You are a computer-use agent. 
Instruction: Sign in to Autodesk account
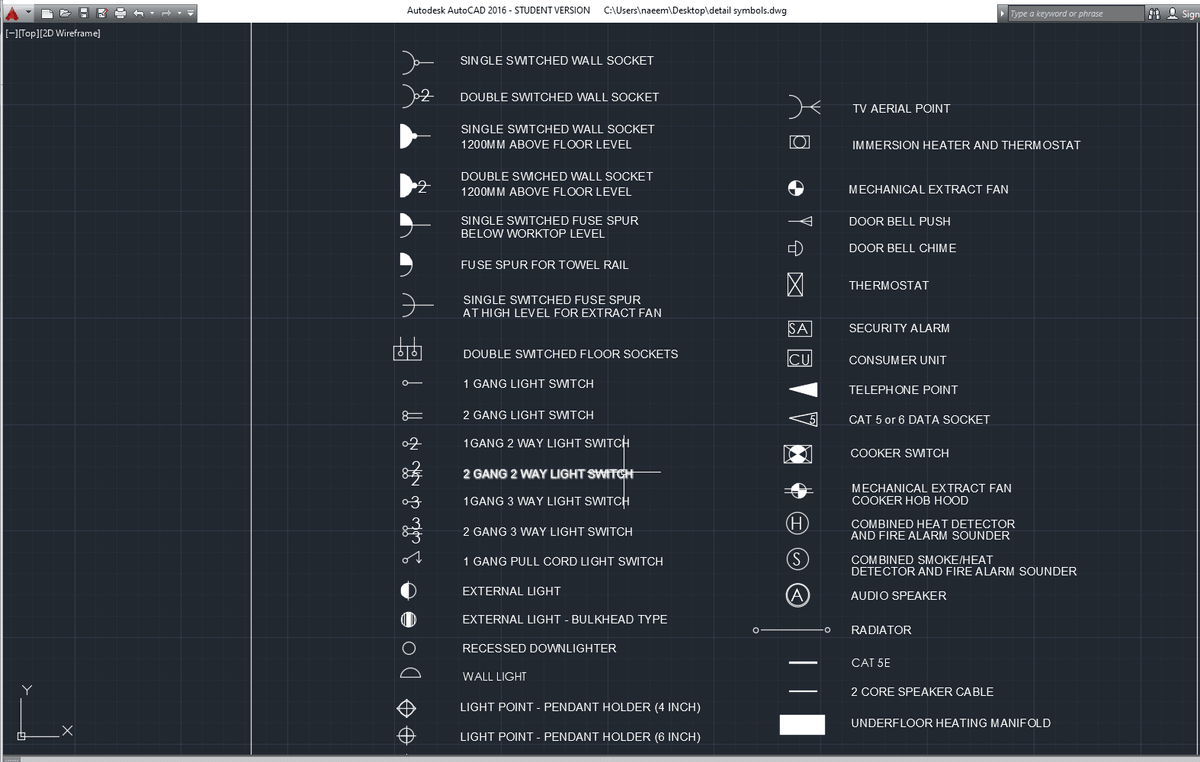click(1192, 13)
